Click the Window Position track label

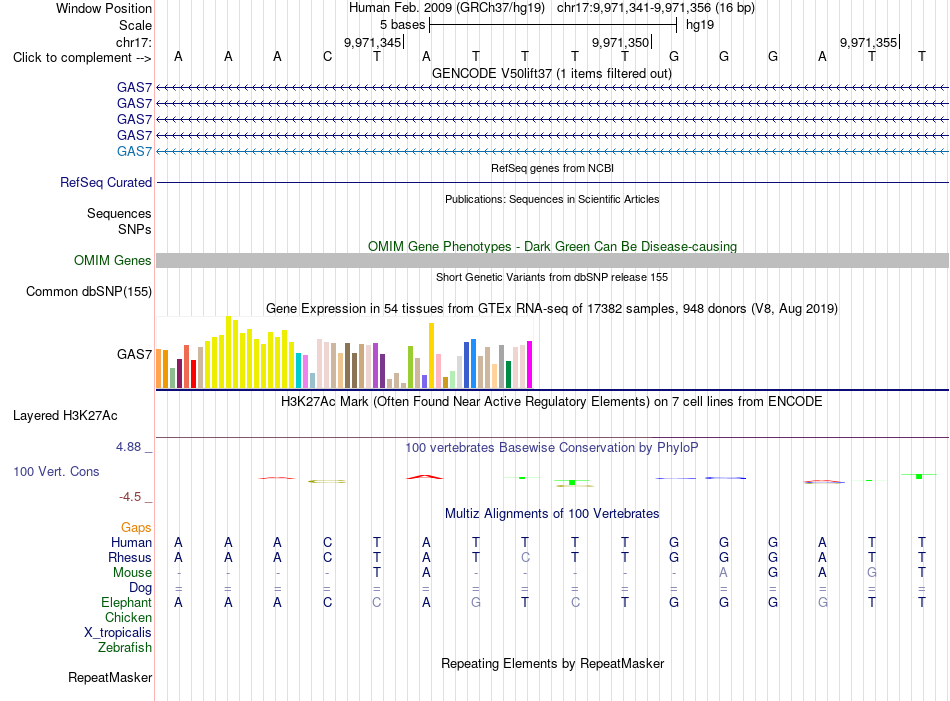[x=104, y=8]
